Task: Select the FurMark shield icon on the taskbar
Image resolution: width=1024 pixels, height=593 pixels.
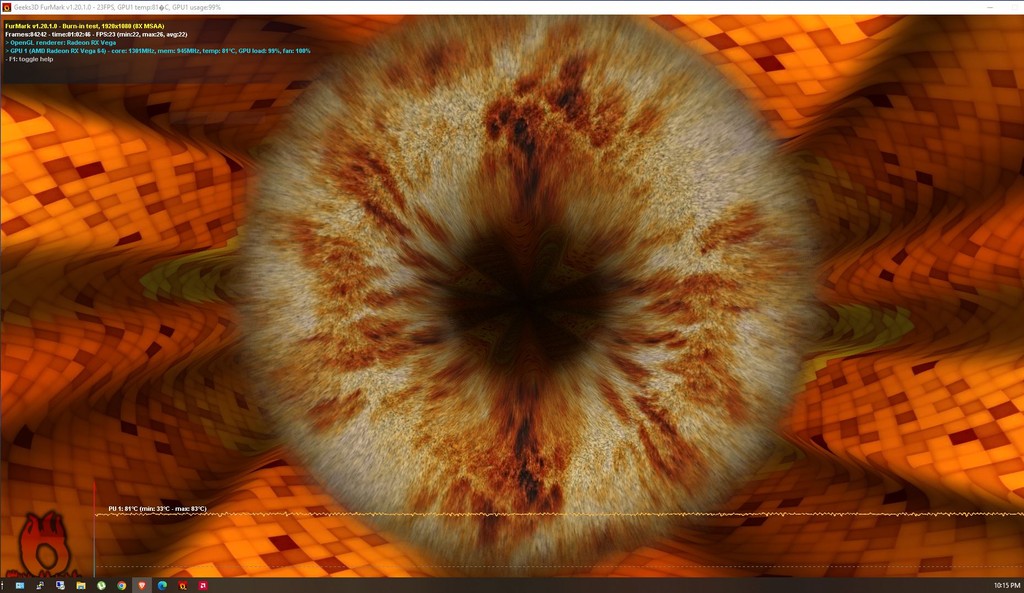Action: (142, 585)
